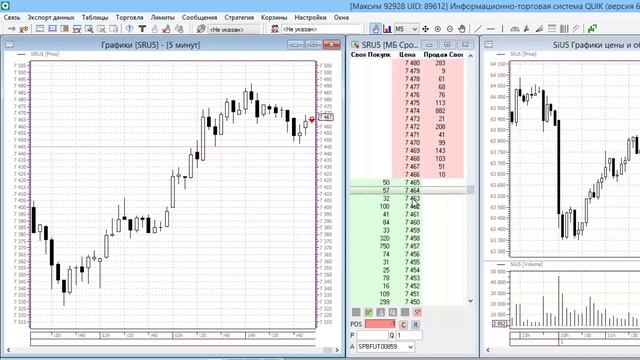Select the vertical line drawing tool
The width and height of the screenshot is (640, 360).
502,29
